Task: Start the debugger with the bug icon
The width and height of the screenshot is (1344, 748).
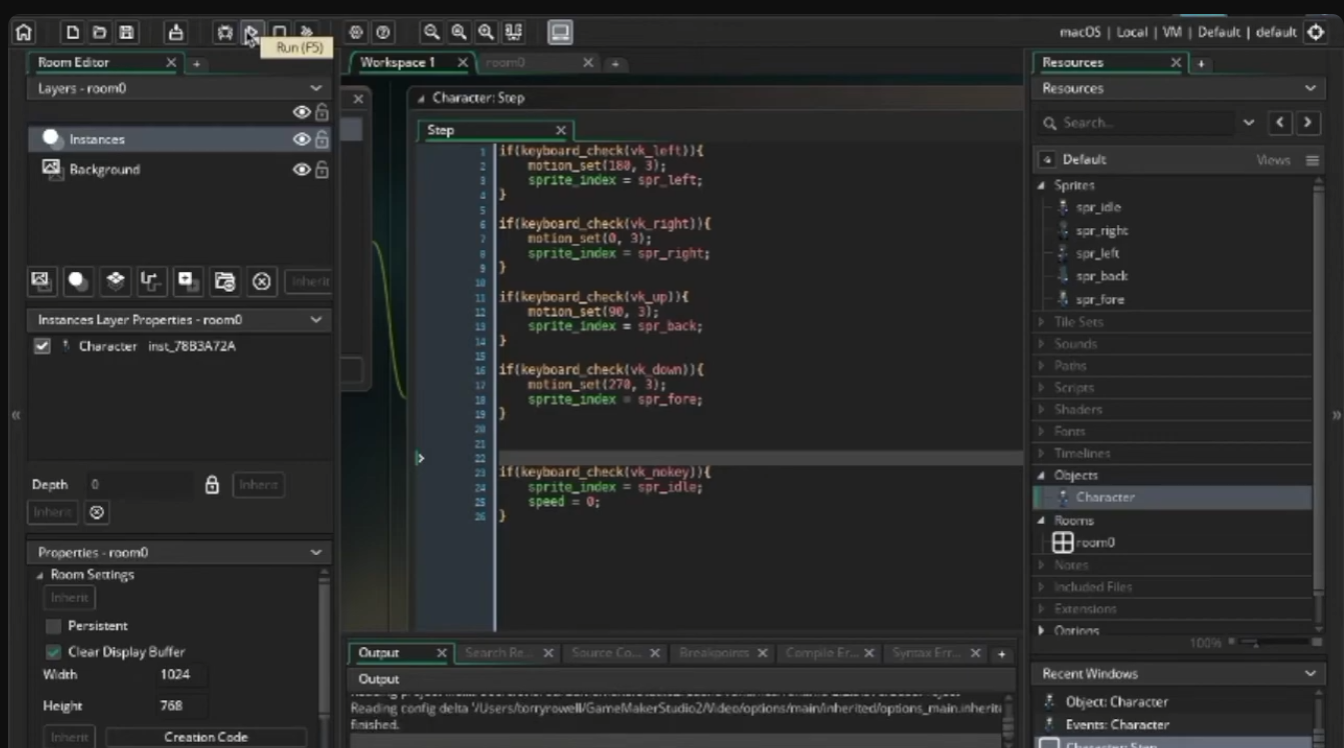Action: click(225, 32)
